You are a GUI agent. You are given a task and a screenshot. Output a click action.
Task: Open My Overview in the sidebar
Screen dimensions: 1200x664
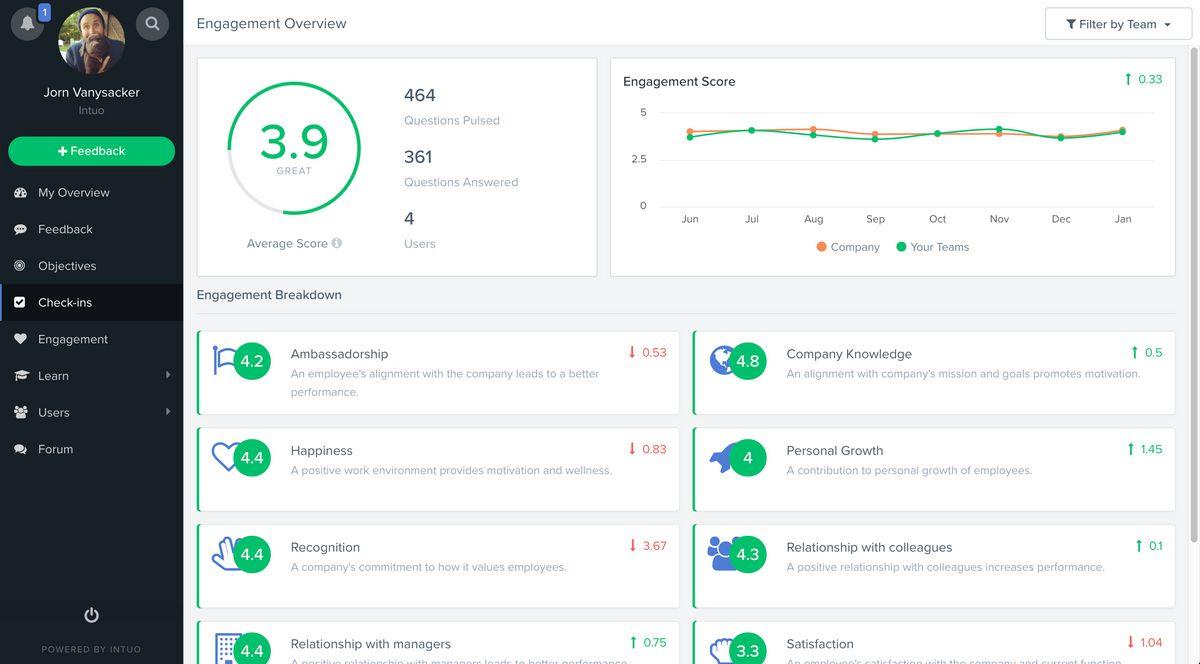click(x=74, y=192)
